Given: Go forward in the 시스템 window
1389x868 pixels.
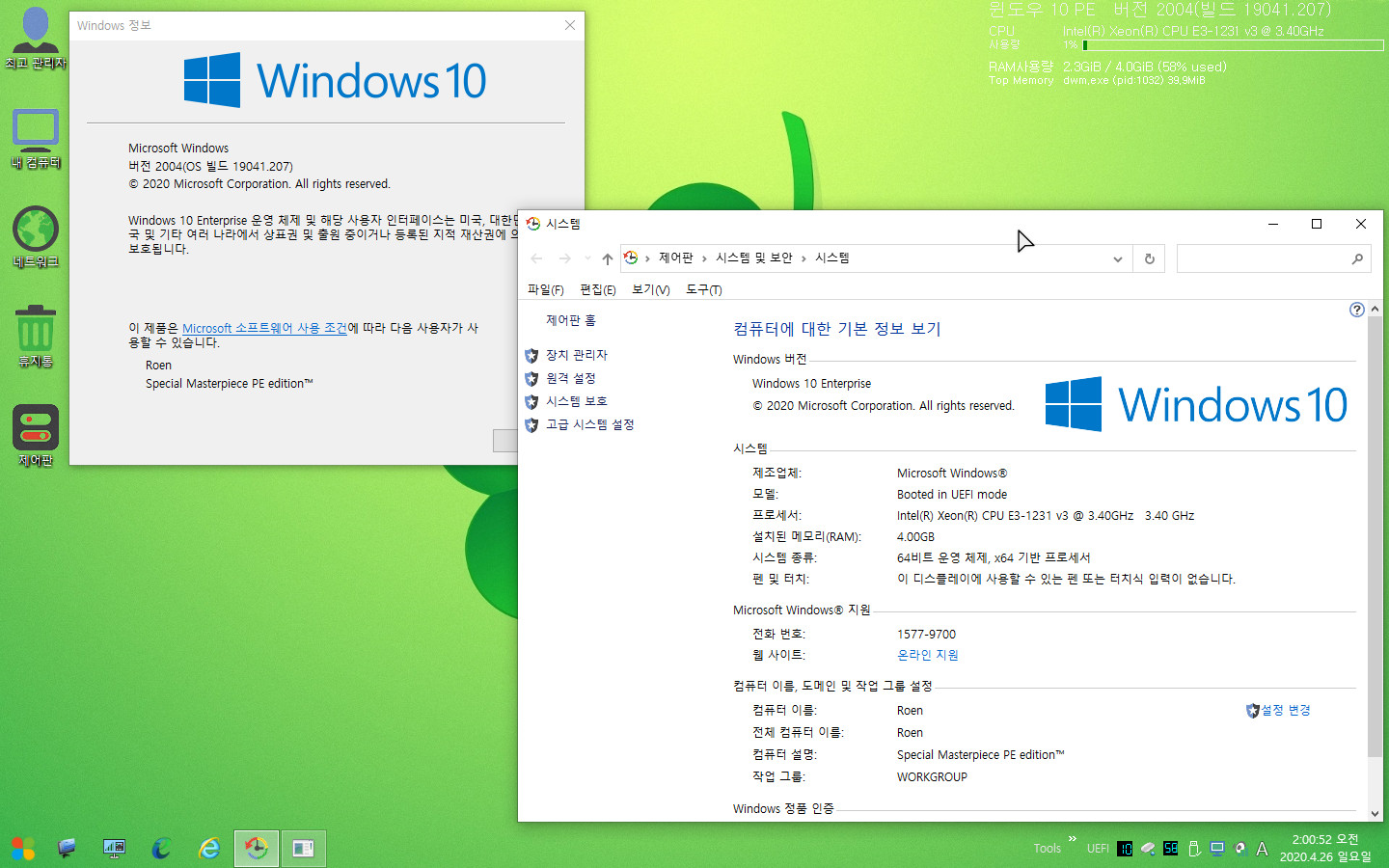Looking at the screenshot, I should [565, 258].
